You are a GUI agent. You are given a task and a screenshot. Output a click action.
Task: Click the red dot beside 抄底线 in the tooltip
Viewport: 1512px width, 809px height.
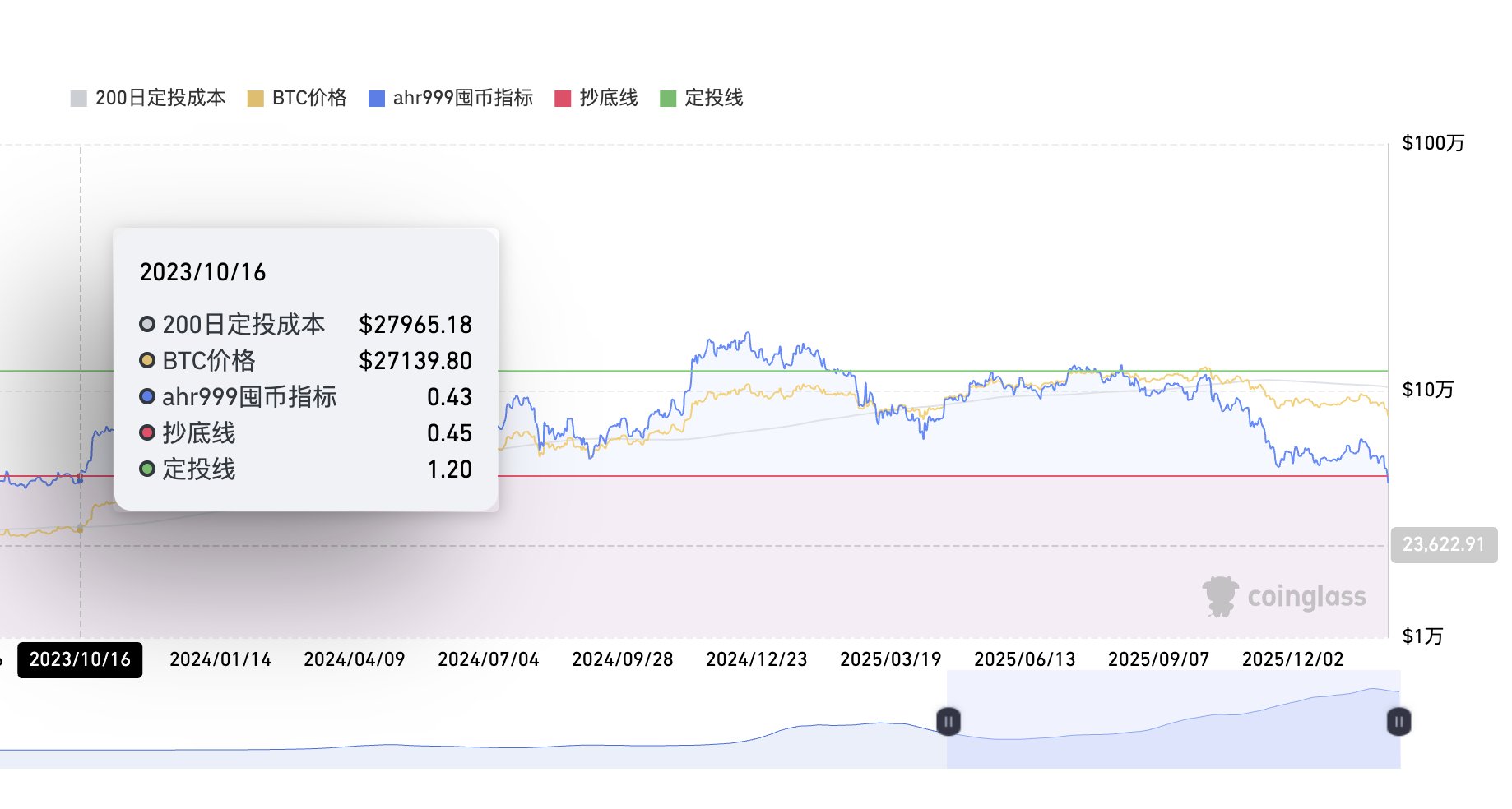(x=146, y=432)
